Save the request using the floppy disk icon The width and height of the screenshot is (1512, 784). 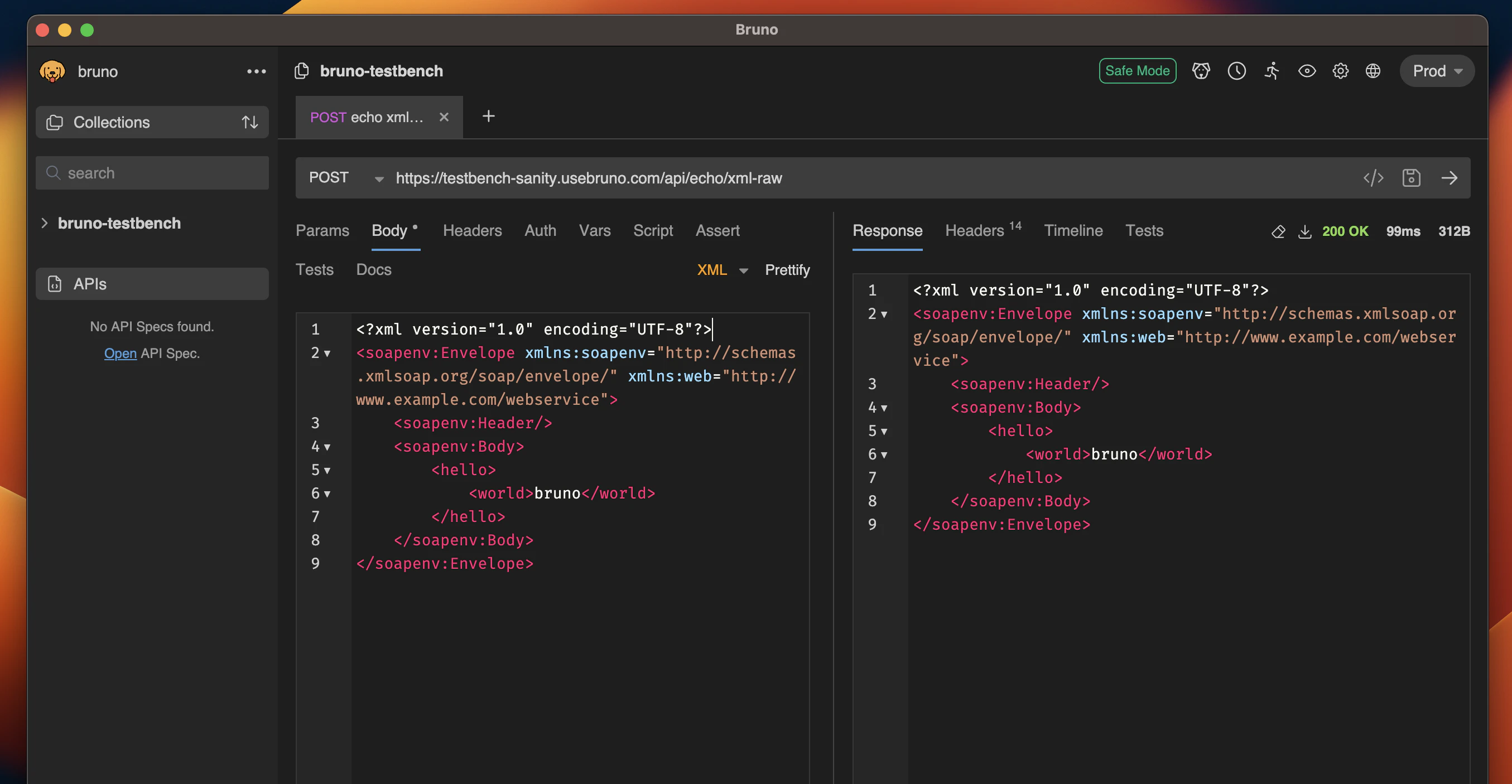coord(1412,178)
